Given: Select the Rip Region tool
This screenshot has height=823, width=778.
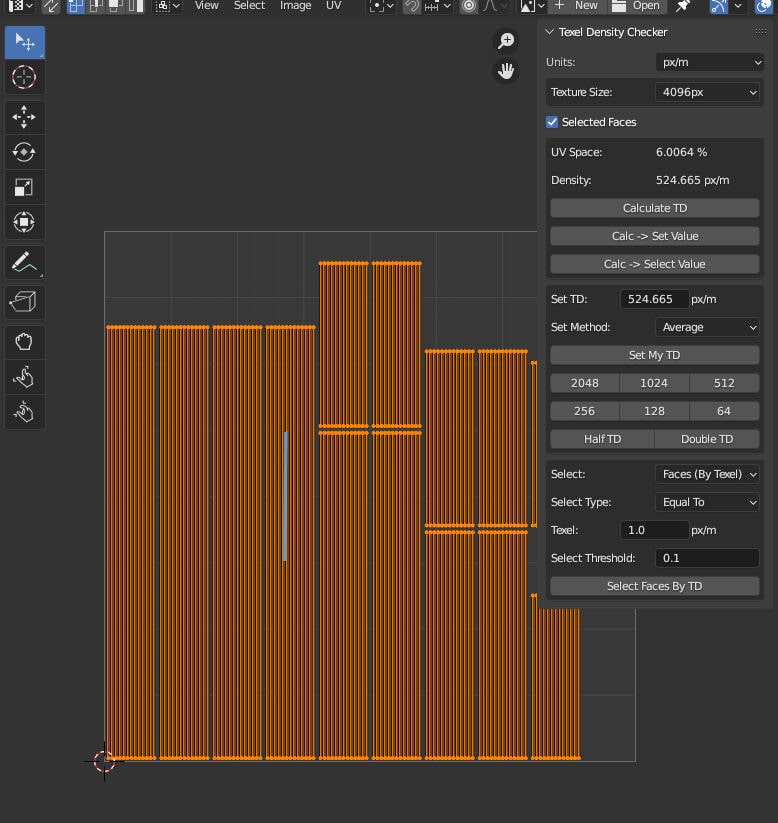Looking at the screenshot, I should 24,302.
